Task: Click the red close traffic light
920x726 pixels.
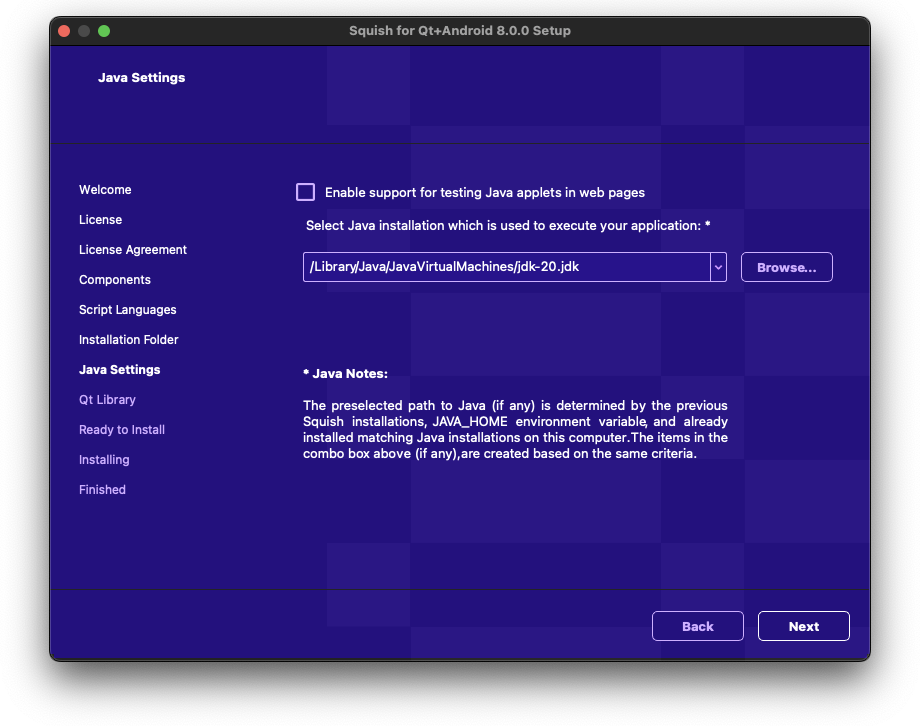Action: 63,31
